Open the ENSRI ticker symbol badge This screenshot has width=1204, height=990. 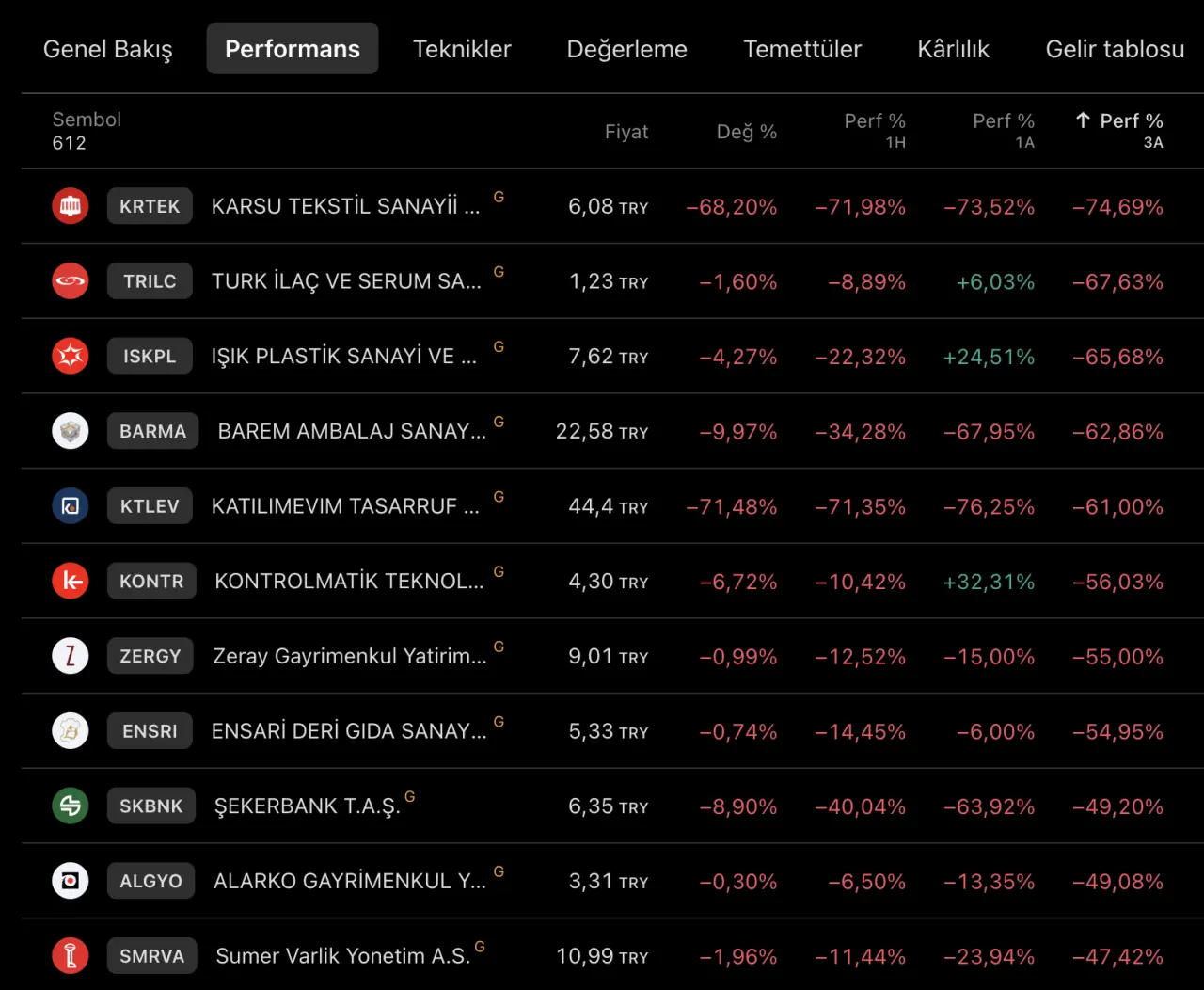click(x=150, y=731)
